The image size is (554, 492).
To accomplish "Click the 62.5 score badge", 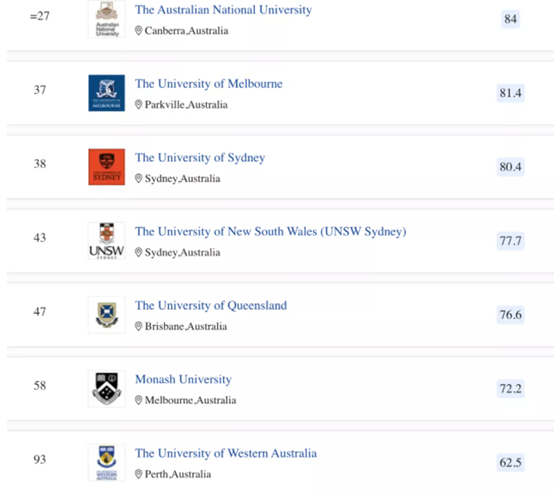I will point(511,462).
